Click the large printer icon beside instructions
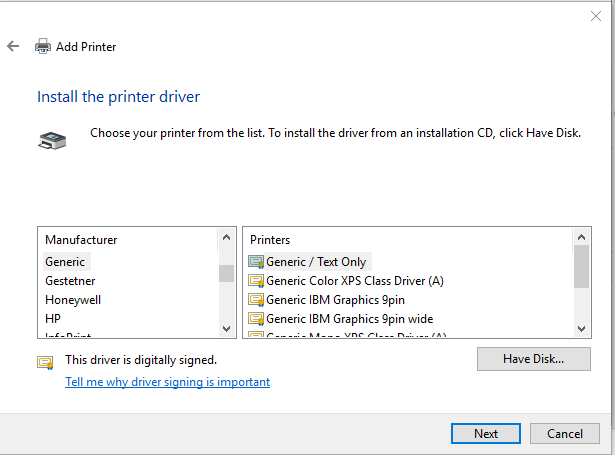 tap(52, 139)
